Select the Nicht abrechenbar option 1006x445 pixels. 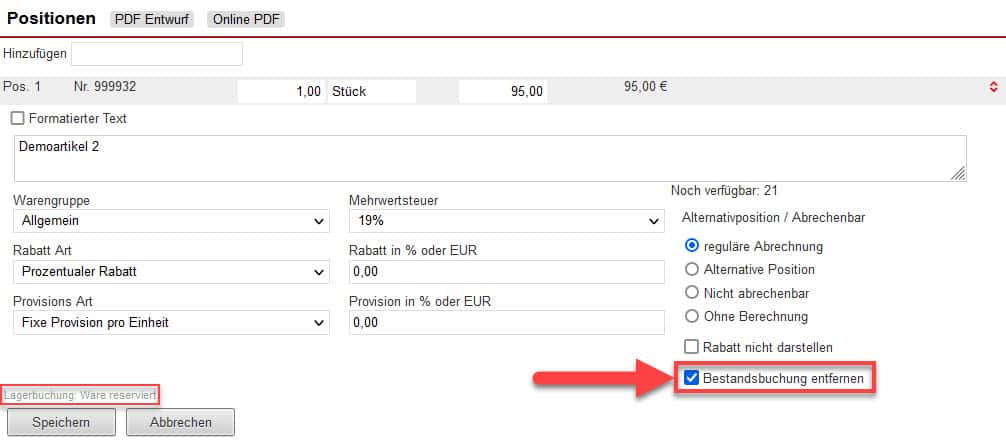pyautogui.click(x=691, y=293)
